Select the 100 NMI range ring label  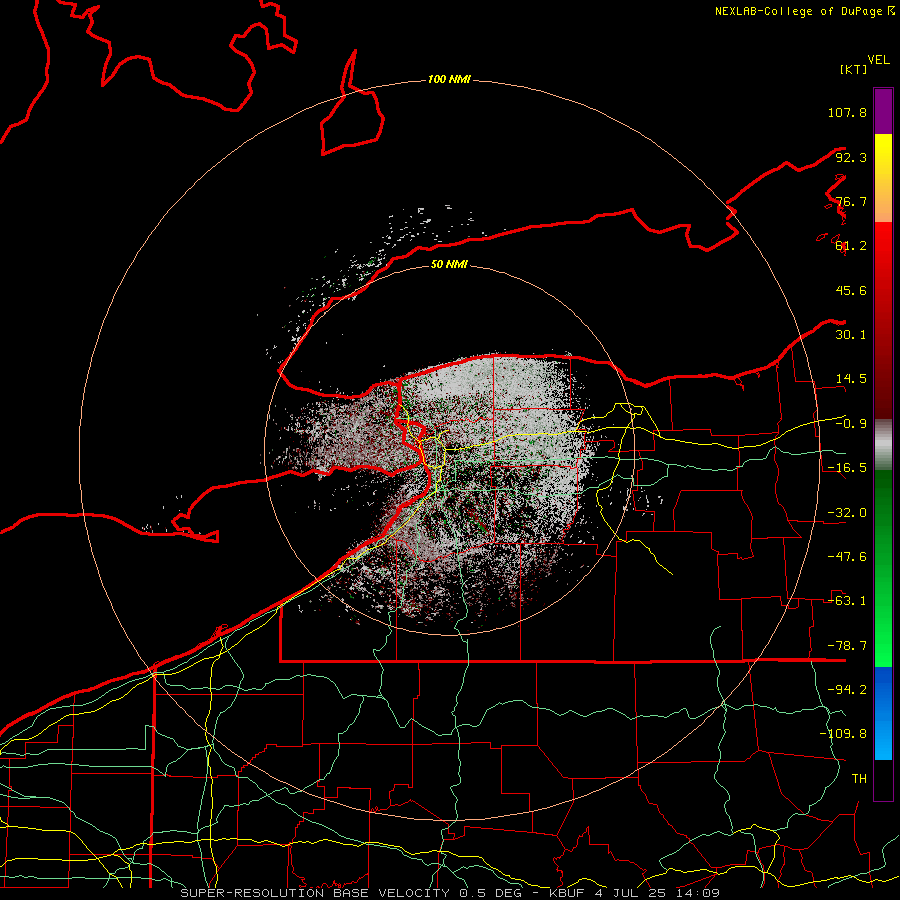[x=449, y=79]
